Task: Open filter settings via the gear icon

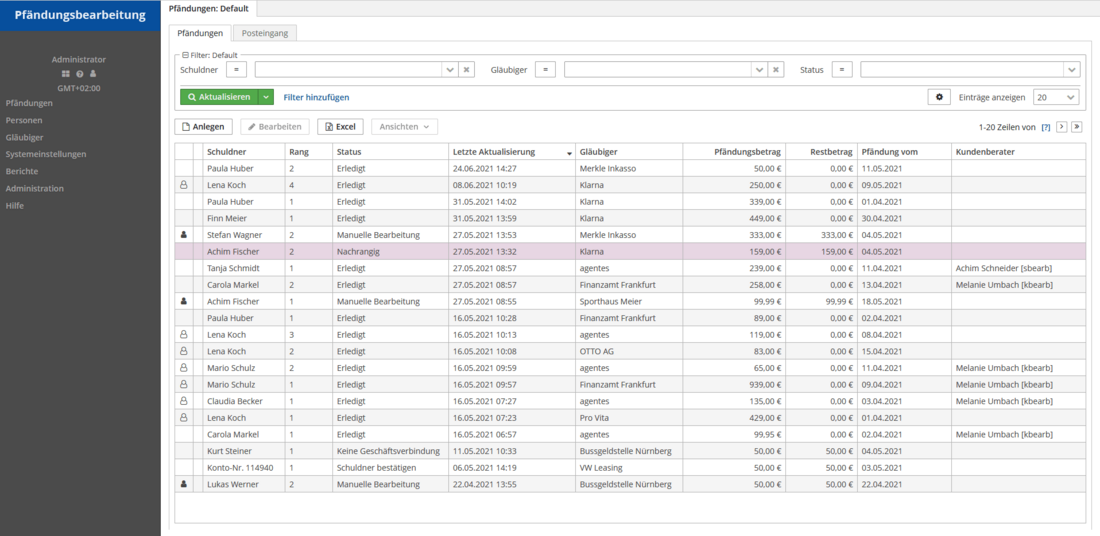Action: tap(939, 97)
